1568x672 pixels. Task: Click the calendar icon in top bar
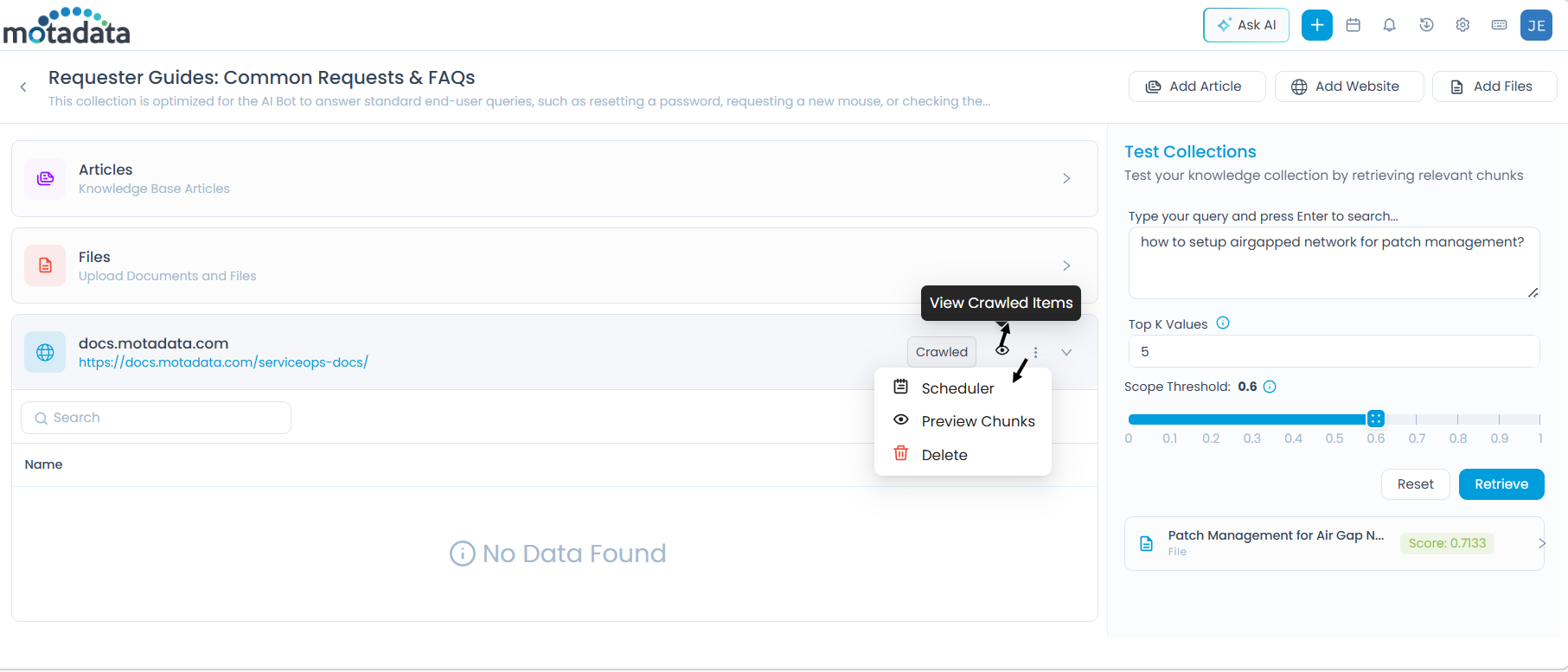click(x=1354, y=25)
